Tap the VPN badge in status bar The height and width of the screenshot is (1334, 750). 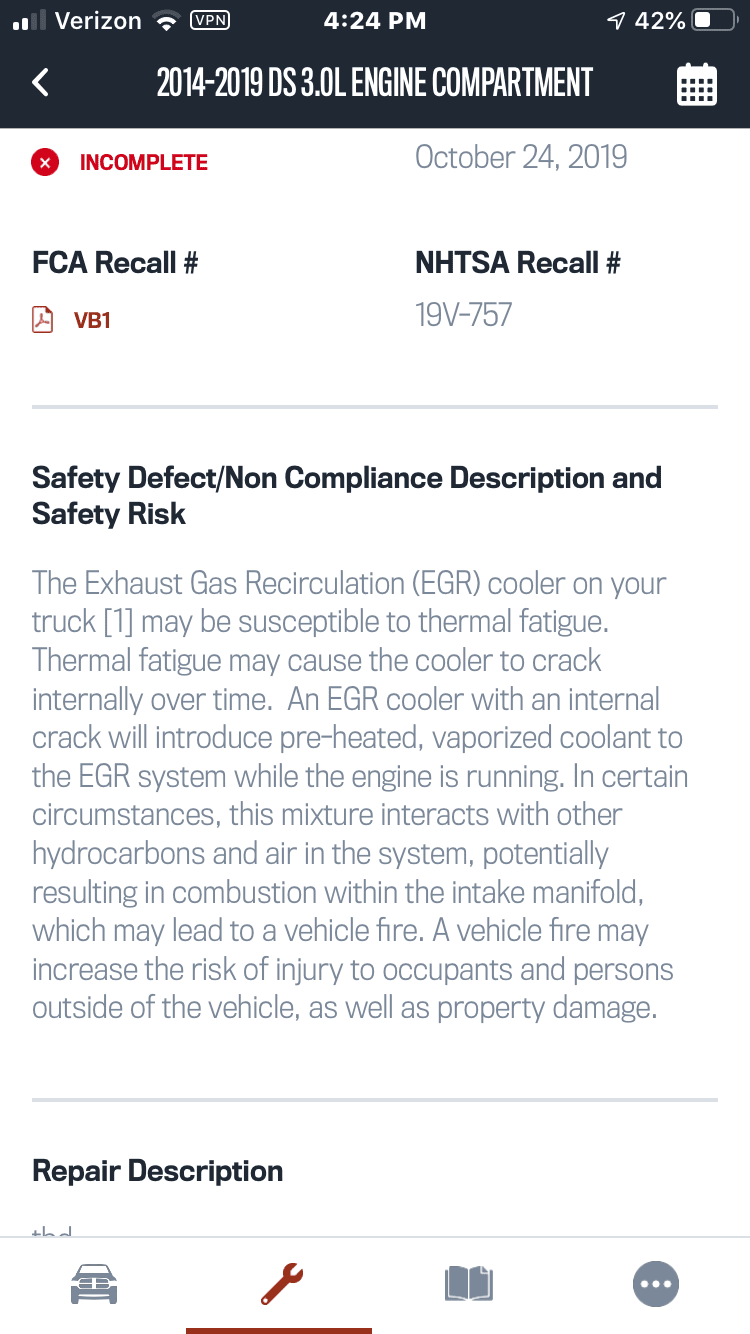(209, 20)
